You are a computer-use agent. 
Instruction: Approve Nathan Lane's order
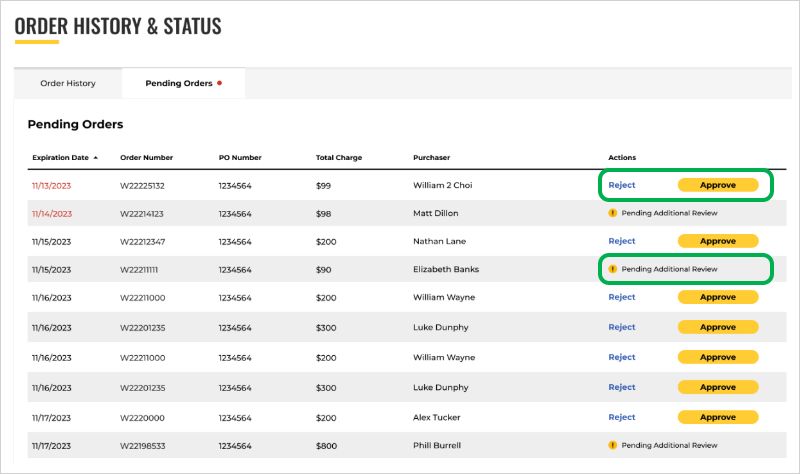[x=718, y=241]
